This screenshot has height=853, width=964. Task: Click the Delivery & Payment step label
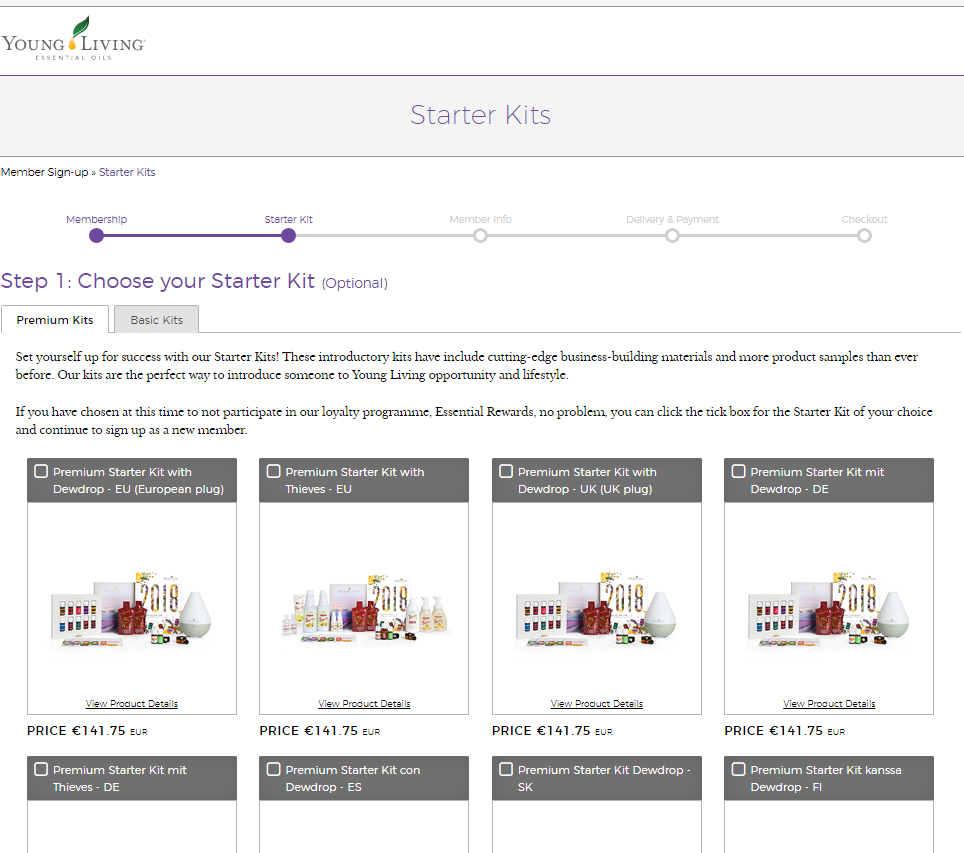(672, 220)
